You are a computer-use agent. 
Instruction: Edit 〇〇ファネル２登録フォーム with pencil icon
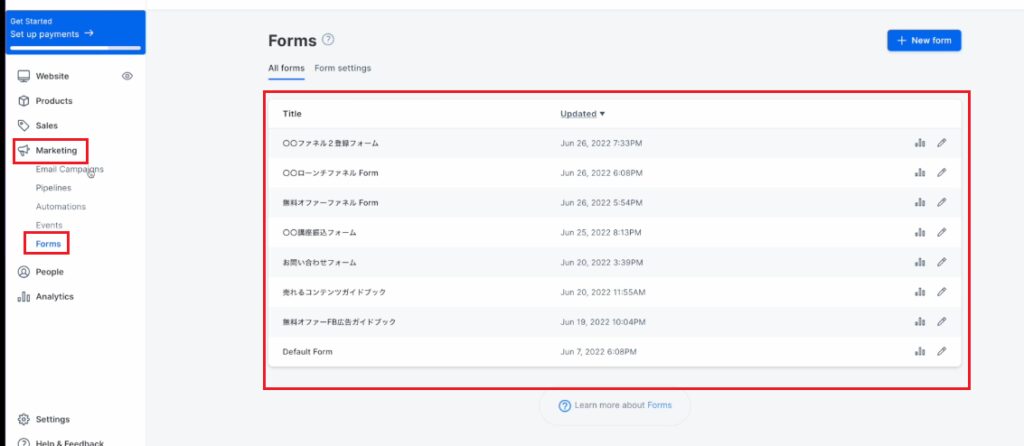tap(941, 142)
